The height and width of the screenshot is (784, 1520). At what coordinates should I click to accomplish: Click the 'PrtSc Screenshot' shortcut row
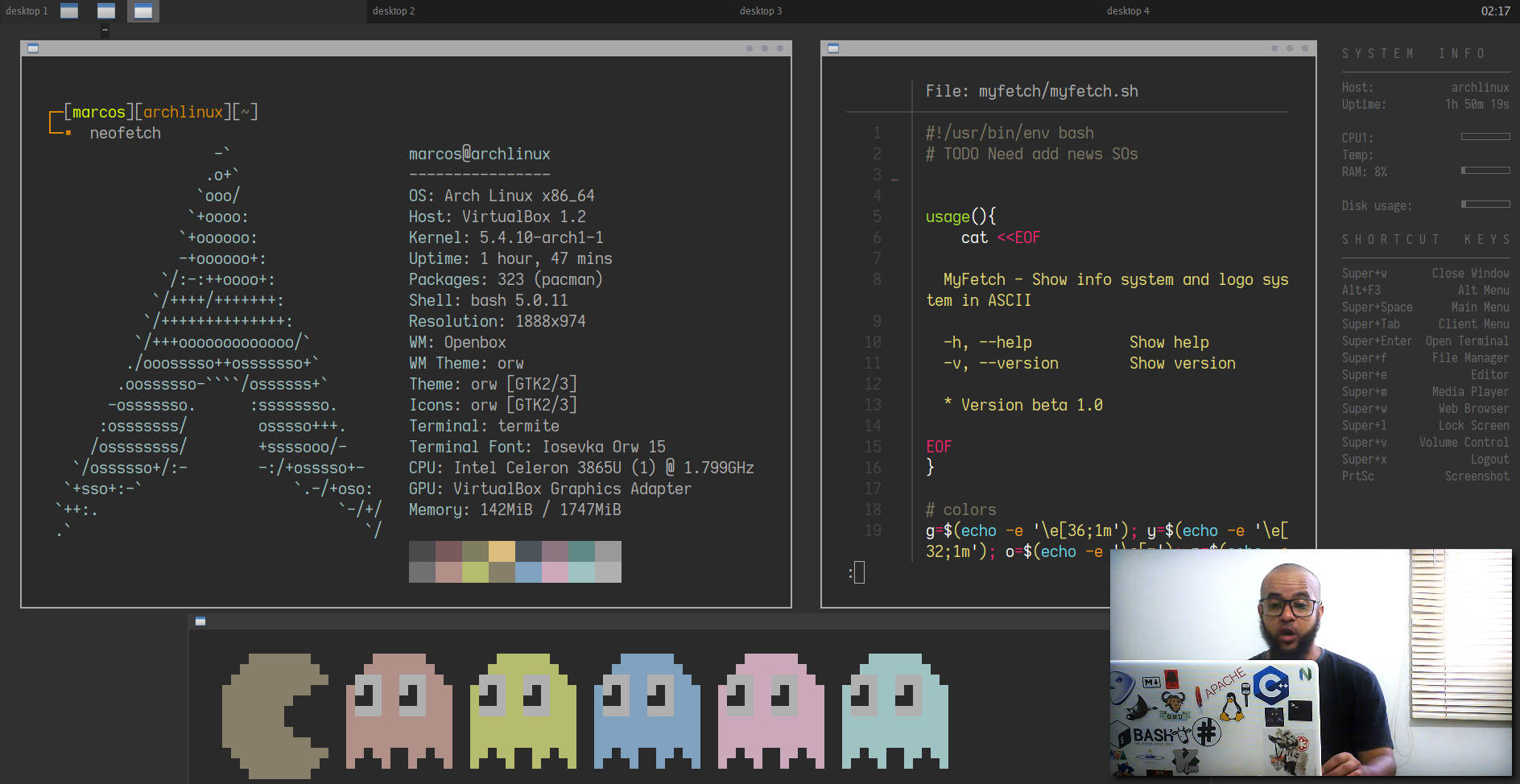click(1426, 477)
